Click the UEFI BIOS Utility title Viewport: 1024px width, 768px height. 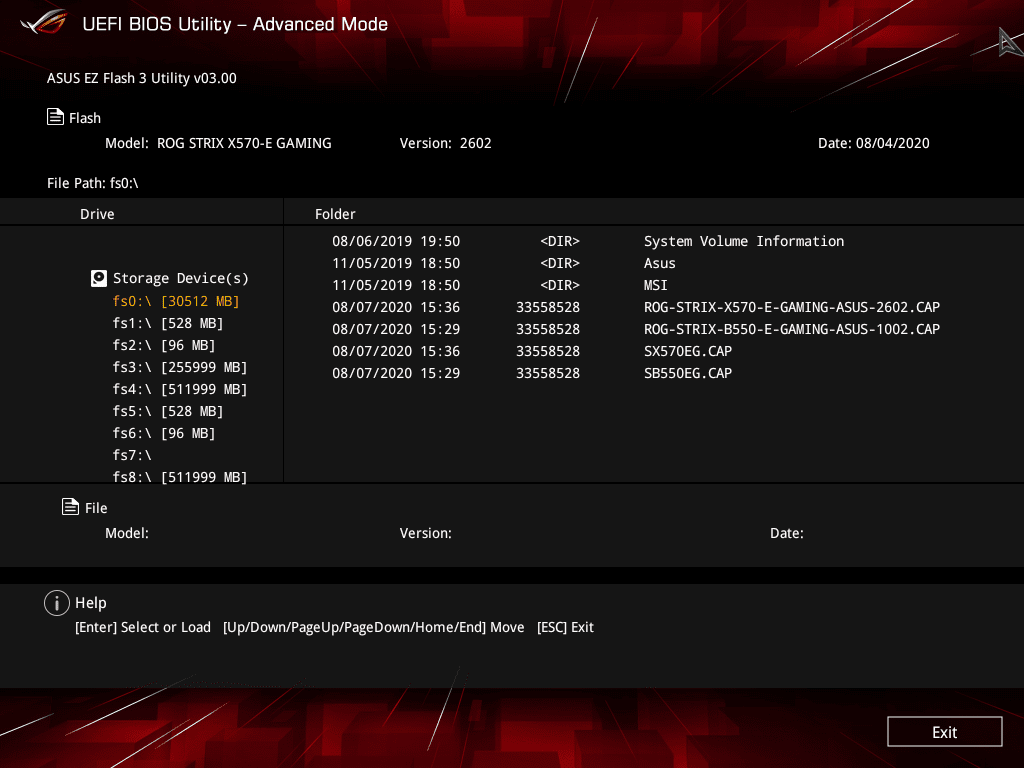pyautogui.click(x=235, y=24)
